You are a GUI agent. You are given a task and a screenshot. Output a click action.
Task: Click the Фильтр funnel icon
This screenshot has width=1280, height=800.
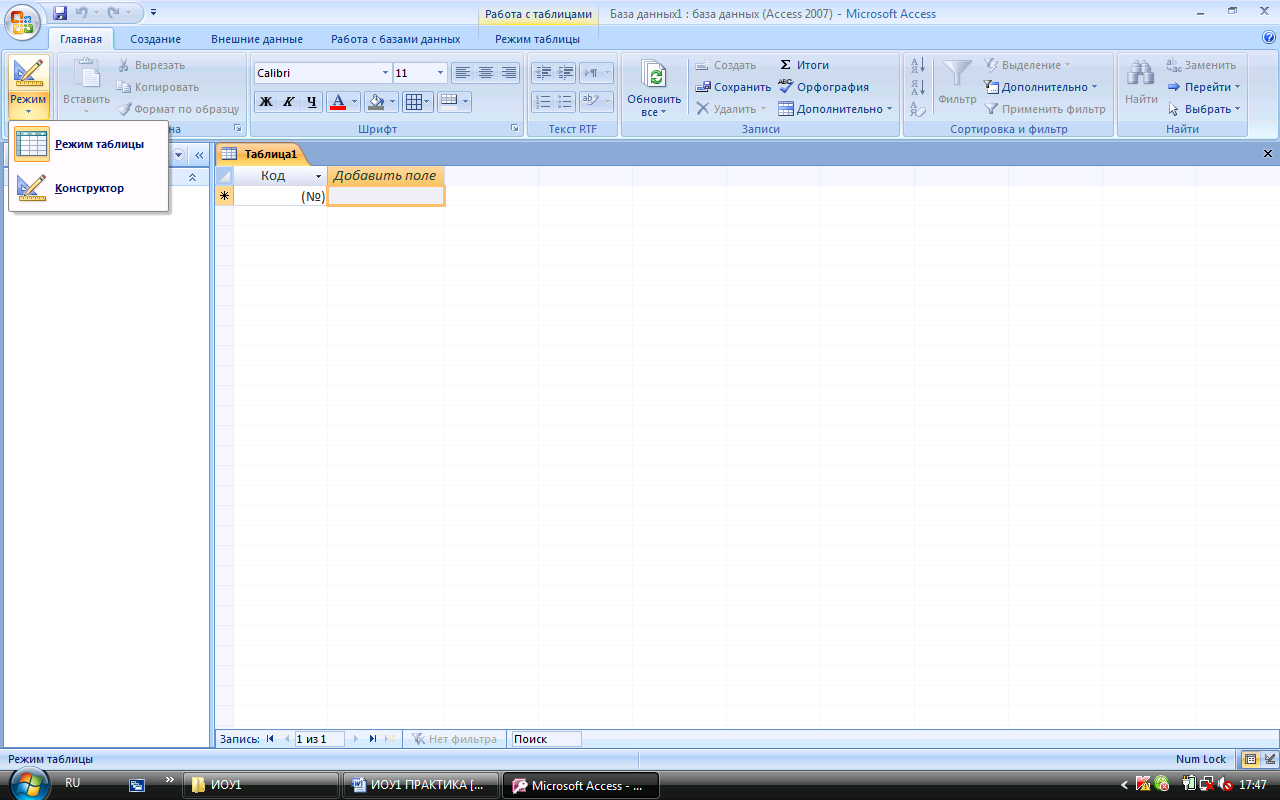957,75
